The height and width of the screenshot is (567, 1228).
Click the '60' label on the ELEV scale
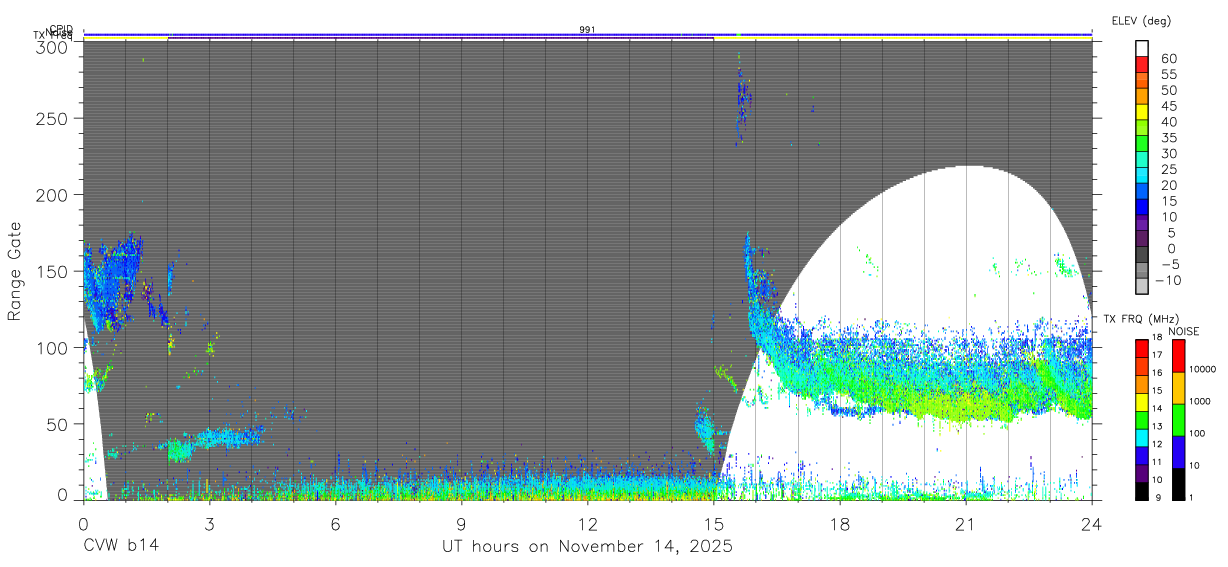(1168, 59)
